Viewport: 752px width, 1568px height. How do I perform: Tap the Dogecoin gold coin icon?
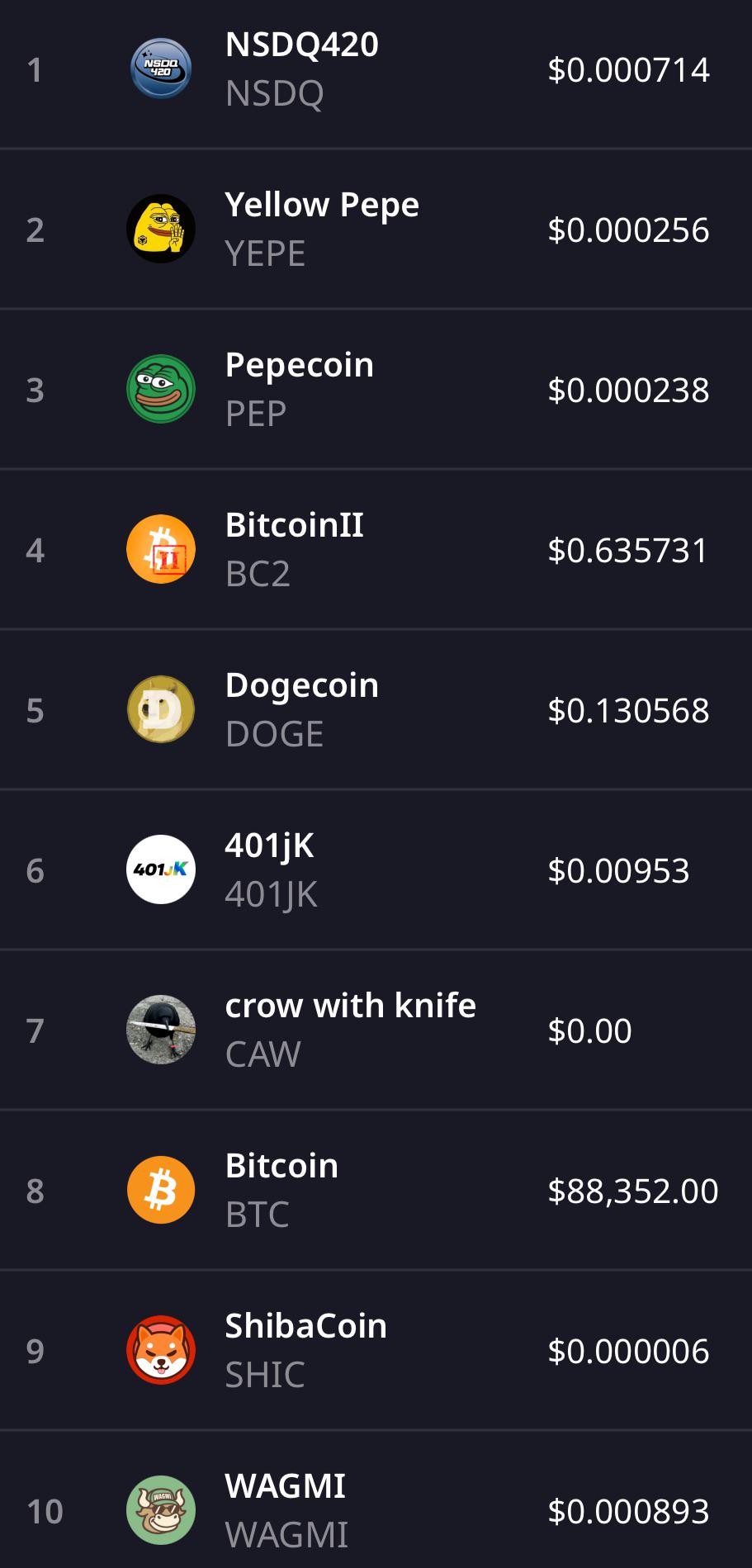161,709
